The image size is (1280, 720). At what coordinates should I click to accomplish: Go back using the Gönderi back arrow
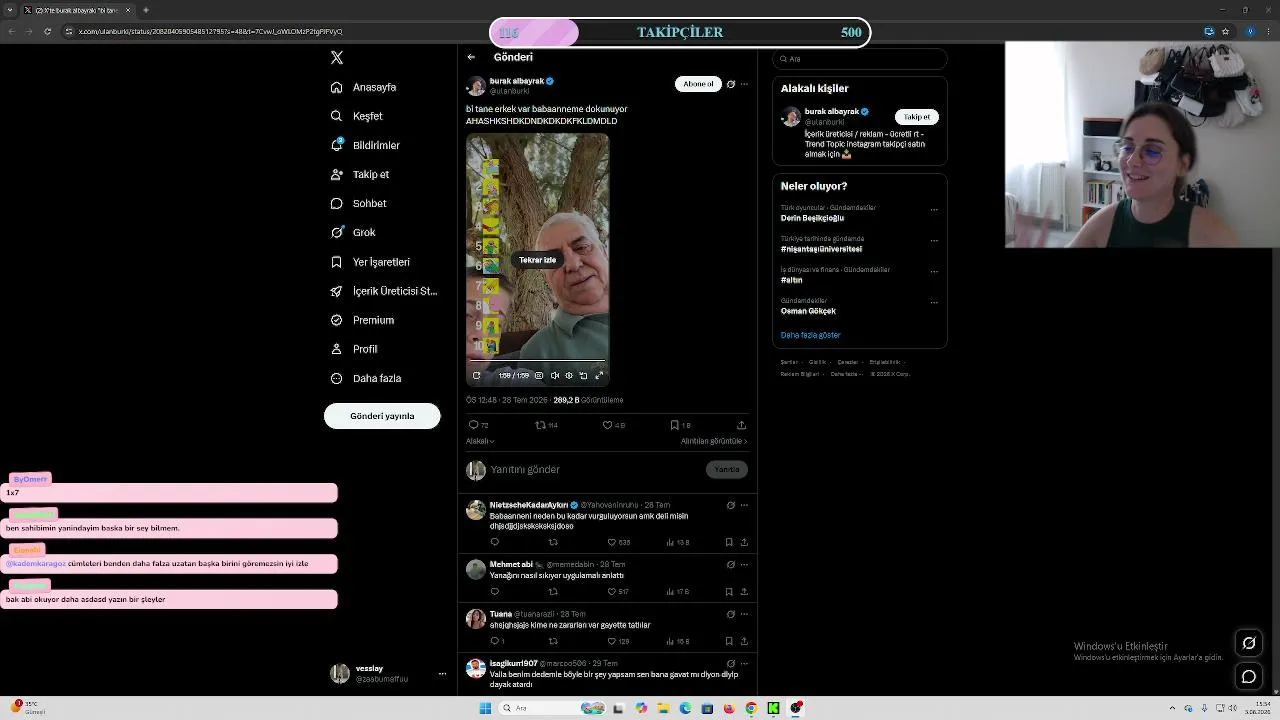tap(471, 57)
